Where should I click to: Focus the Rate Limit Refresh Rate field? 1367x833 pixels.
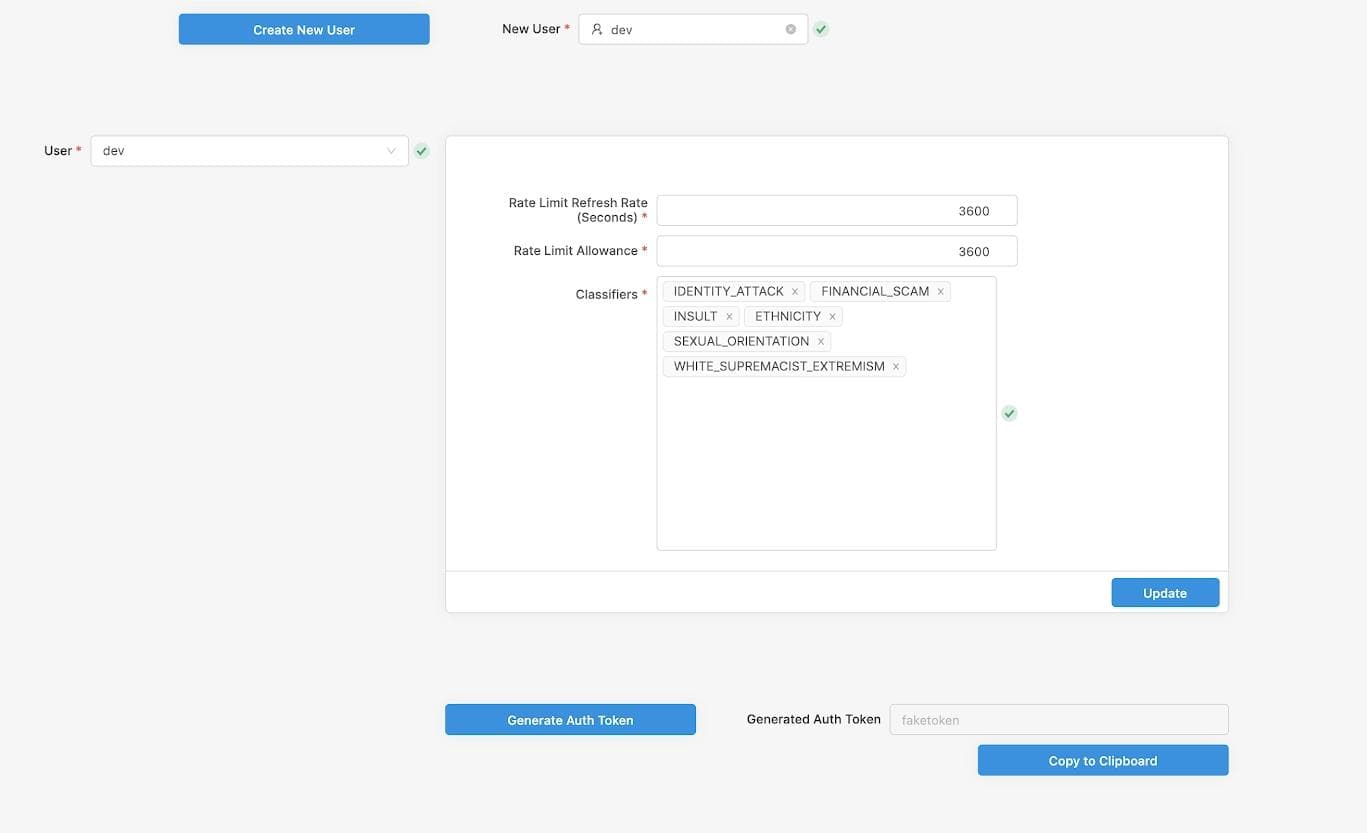[x=836, y=211]
